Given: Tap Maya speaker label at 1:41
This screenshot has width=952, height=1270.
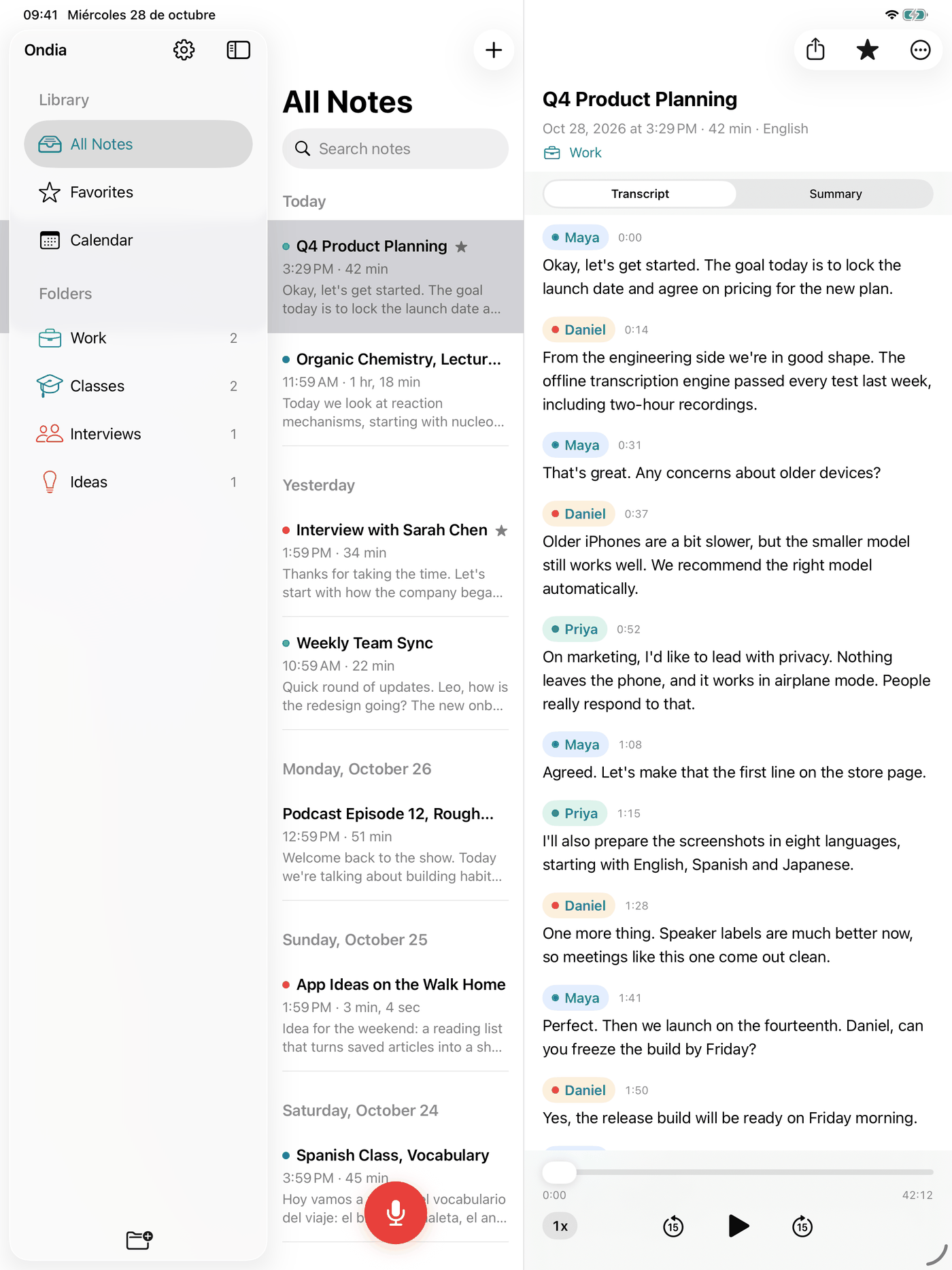Looking at the screenshot, I should (575, 998).
